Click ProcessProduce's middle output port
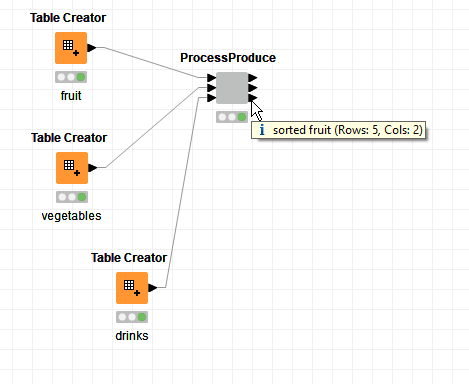The height and width of the screenshot is (384, 469). [253, 88]
